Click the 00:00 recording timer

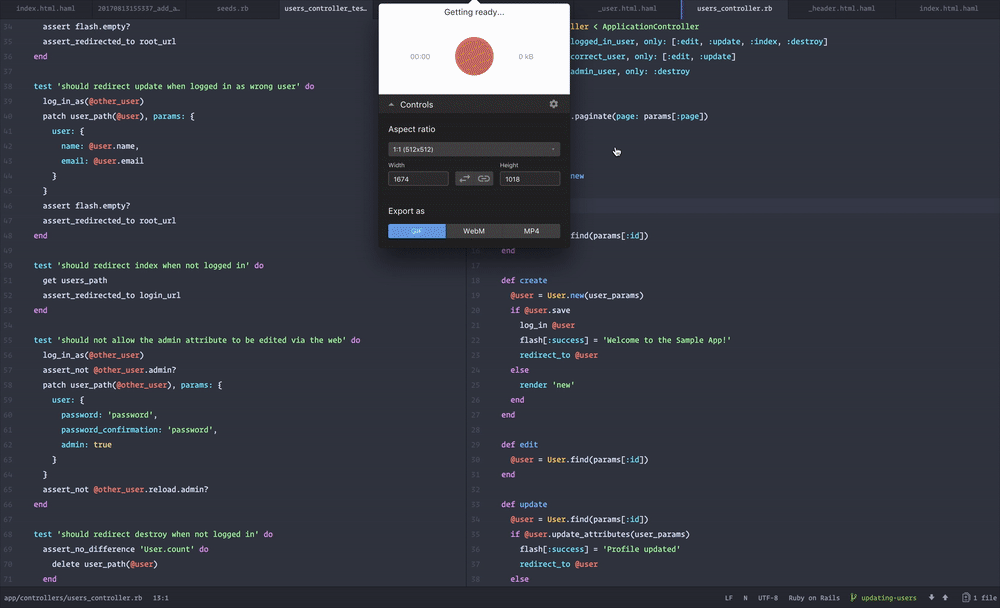tap(420, 57)
